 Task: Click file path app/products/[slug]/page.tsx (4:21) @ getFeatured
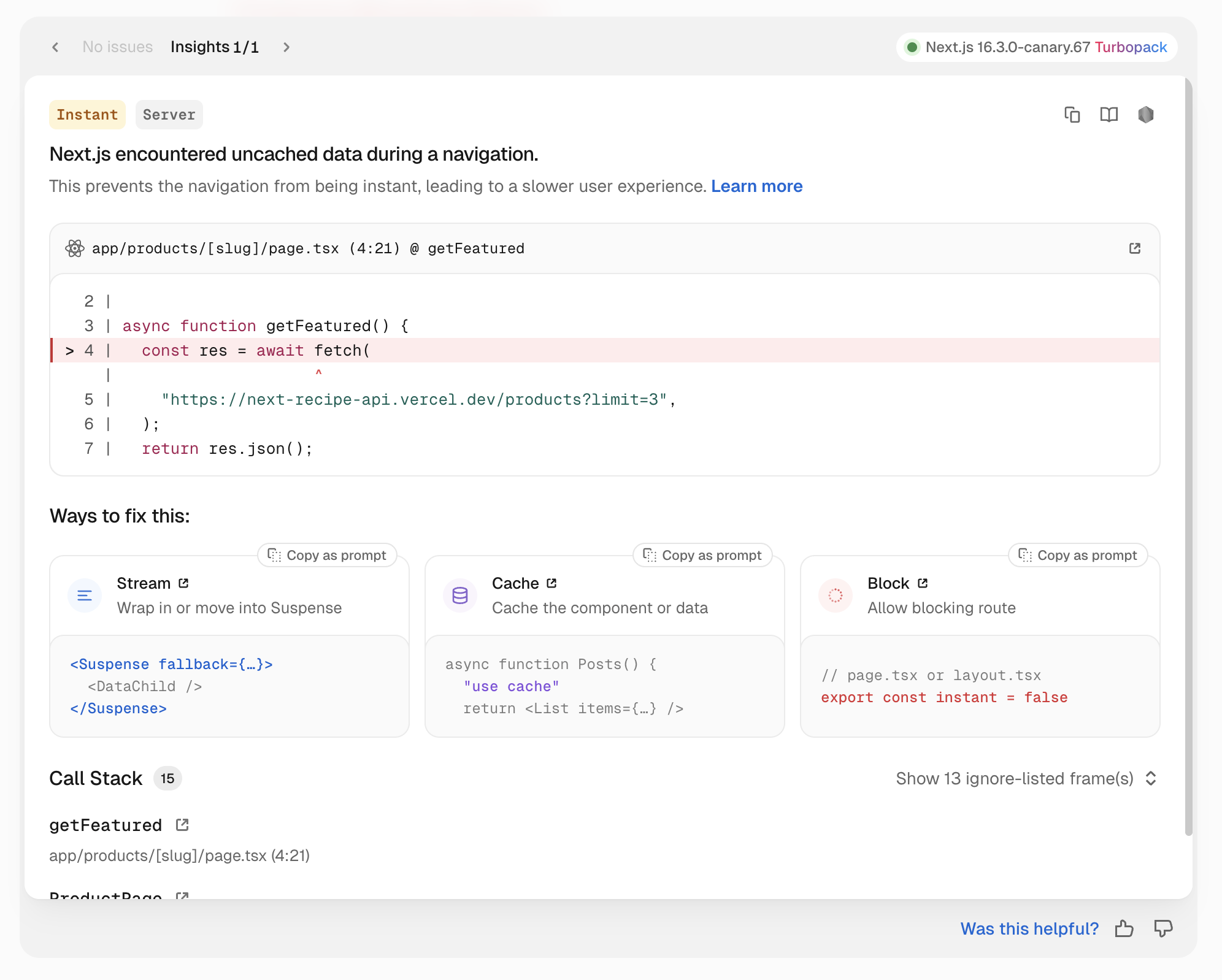pos(309,248)
